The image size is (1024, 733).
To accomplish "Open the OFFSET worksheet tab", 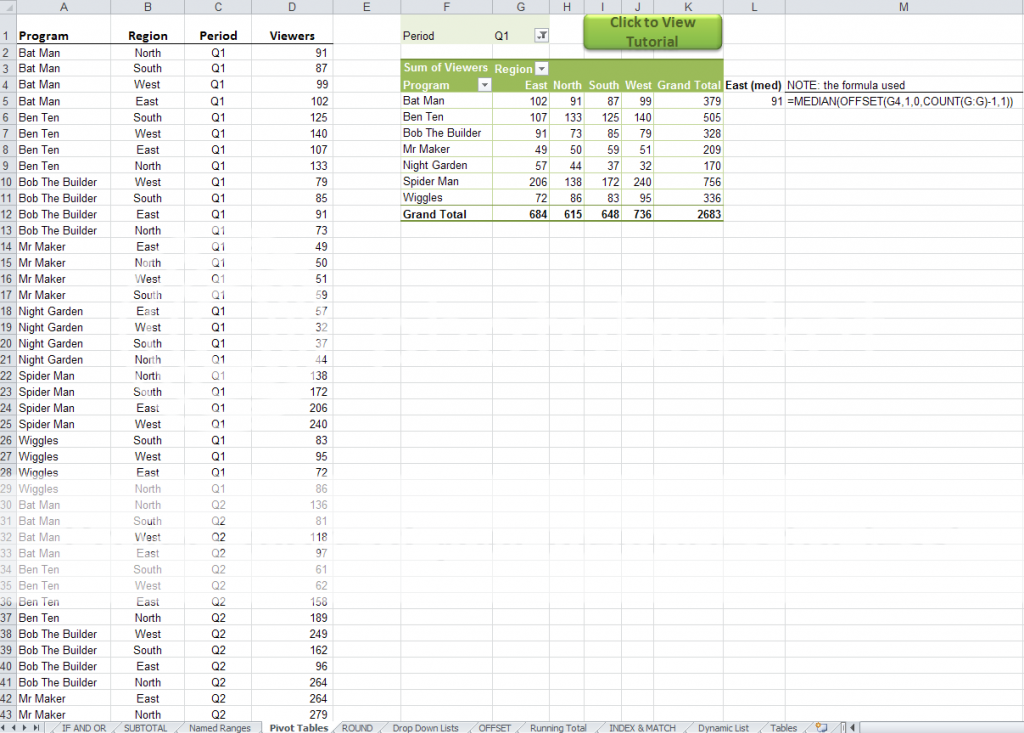I will [x=494, y=727].
